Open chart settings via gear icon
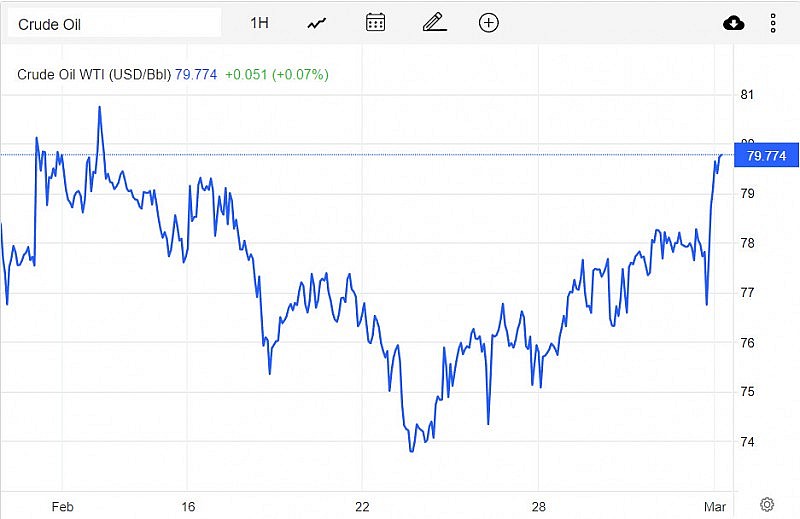800x519 pixels. [x=767, y=504]
